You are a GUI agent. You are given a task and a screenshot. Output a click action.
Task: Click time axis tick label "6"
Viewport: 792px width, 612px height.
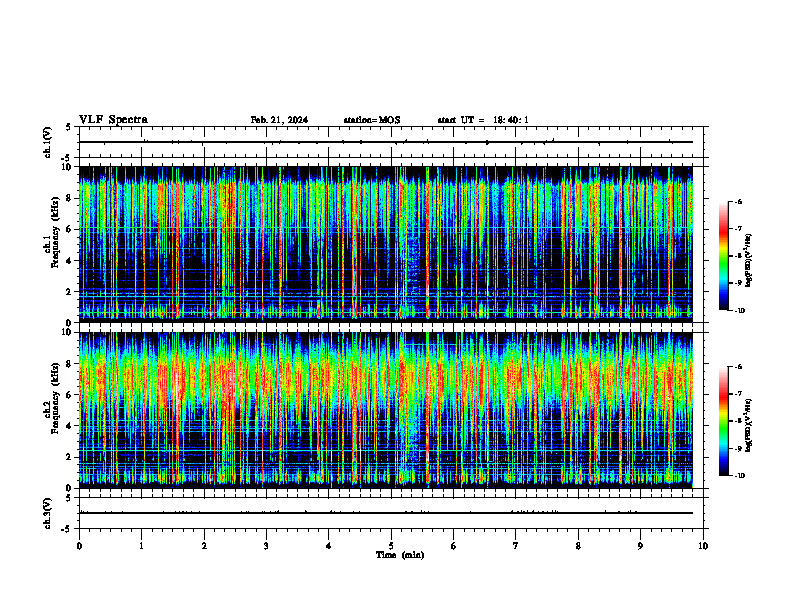(454, 546)
